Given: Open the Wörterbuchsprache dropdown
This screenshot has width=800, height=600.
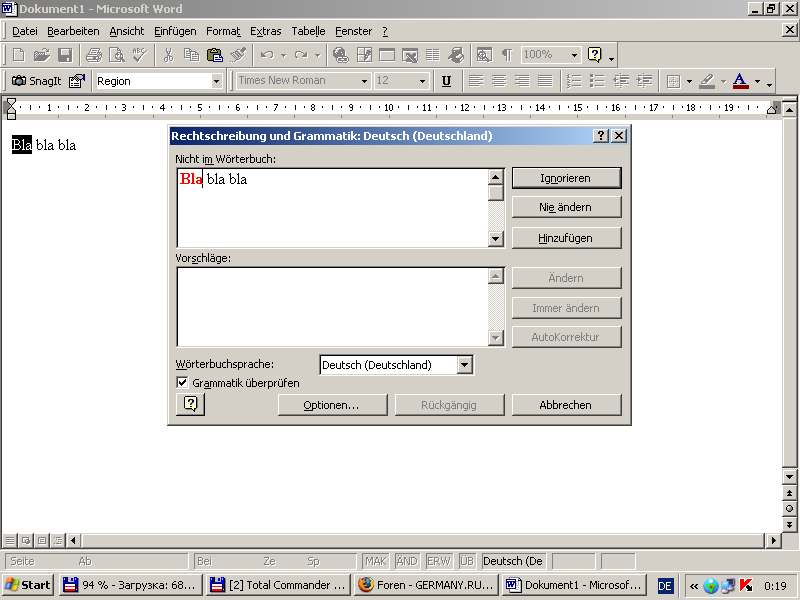Looking at the screenshot, I should [x=464, y=365].
